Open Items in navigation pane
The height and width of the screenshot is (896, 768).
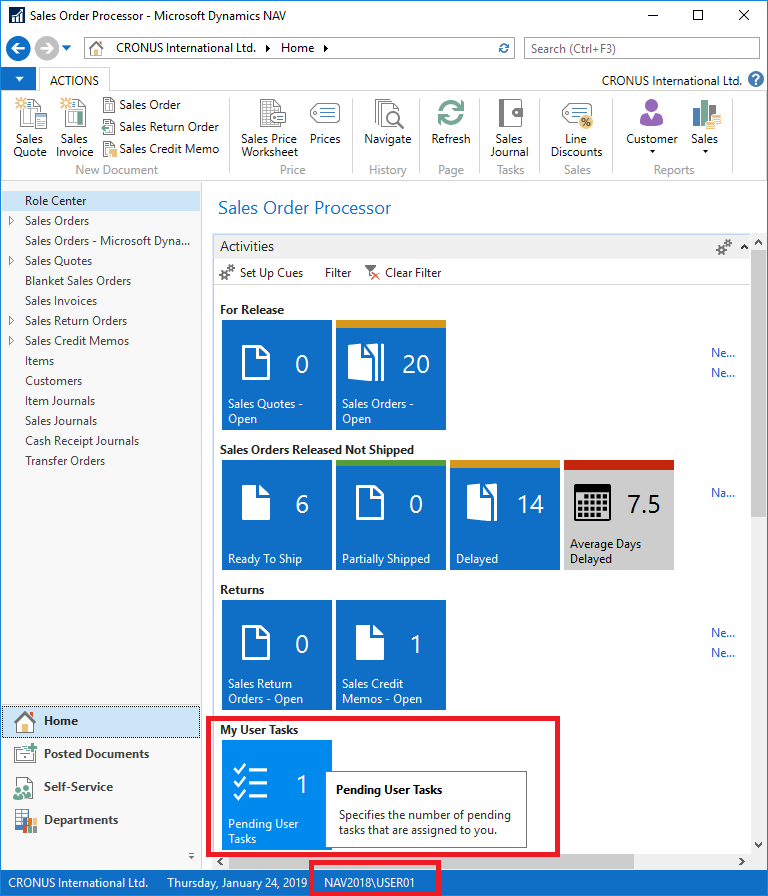pos(39,361)
